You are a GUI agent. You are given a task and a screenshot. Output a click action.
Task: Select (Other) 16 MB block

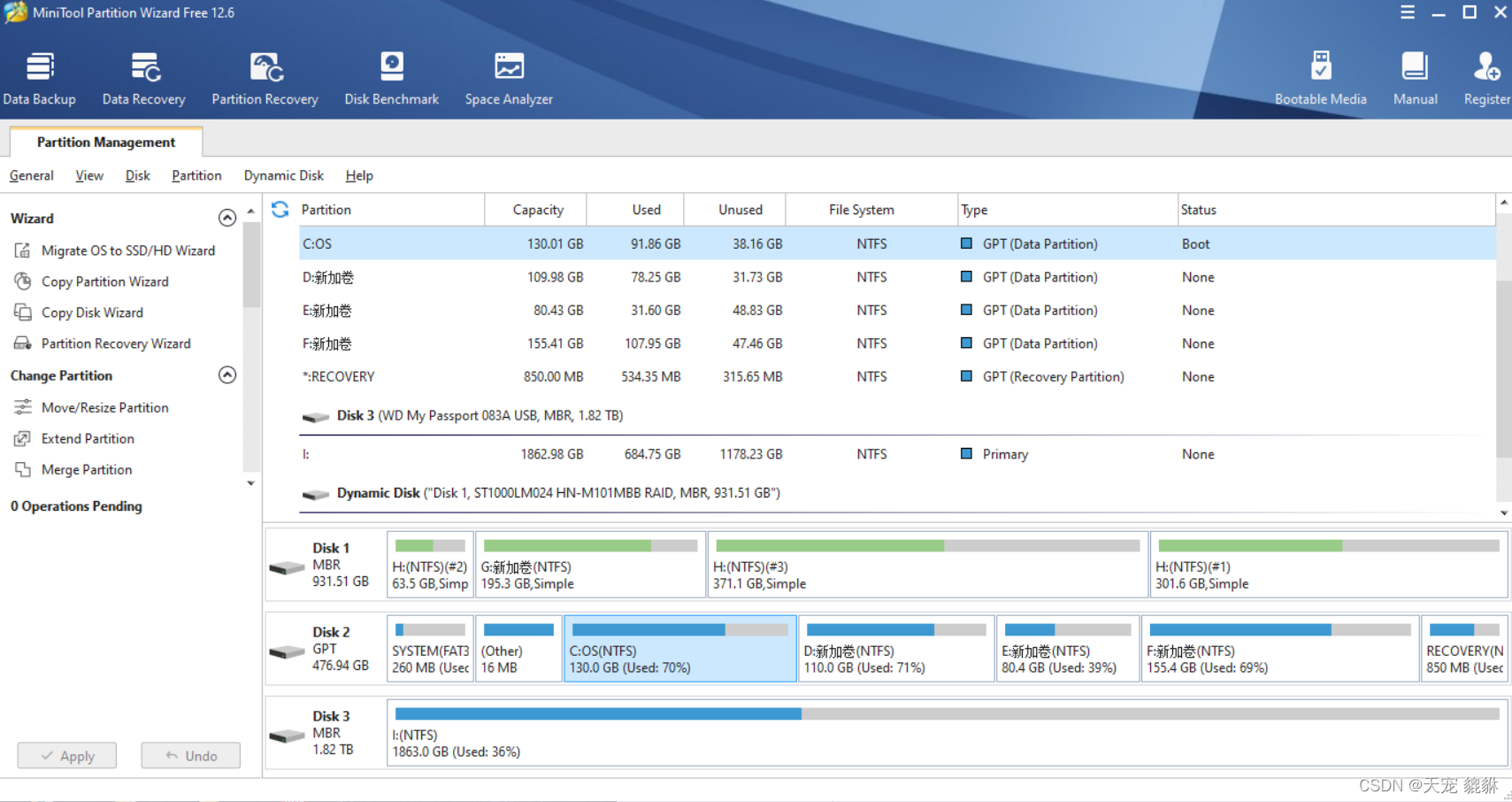(518, 648)
